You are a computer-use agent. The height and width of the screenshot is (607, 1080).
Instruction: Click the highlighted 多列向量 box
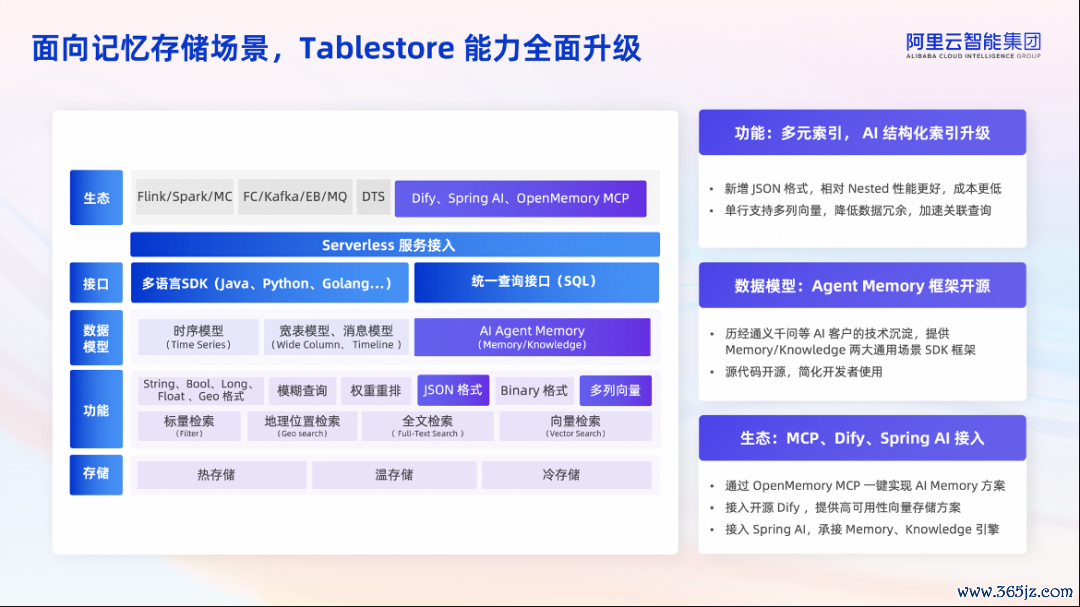616,391
